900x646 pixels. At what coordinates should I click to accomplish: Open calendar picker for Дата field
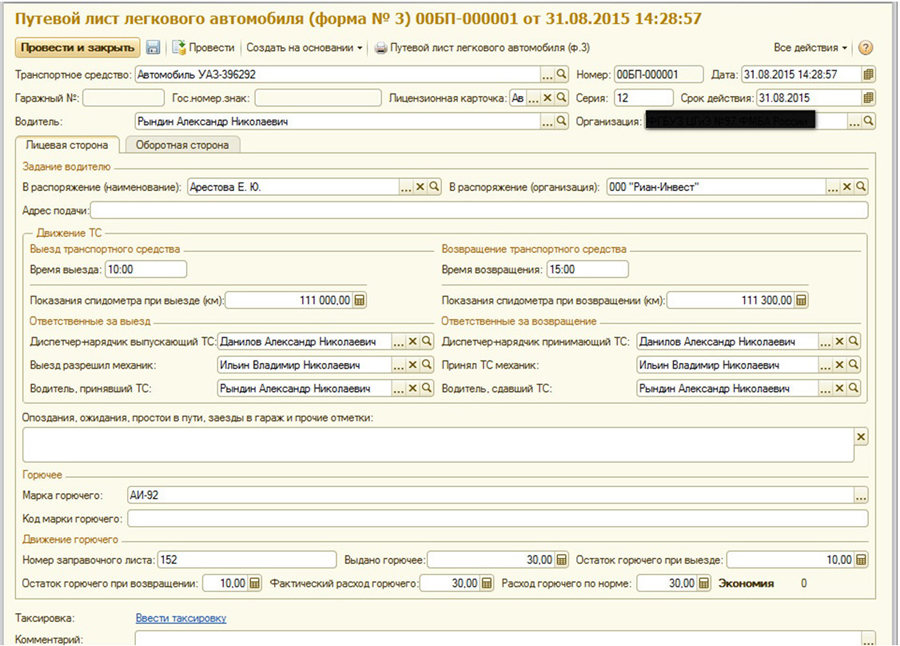click(x=868, y=74)
